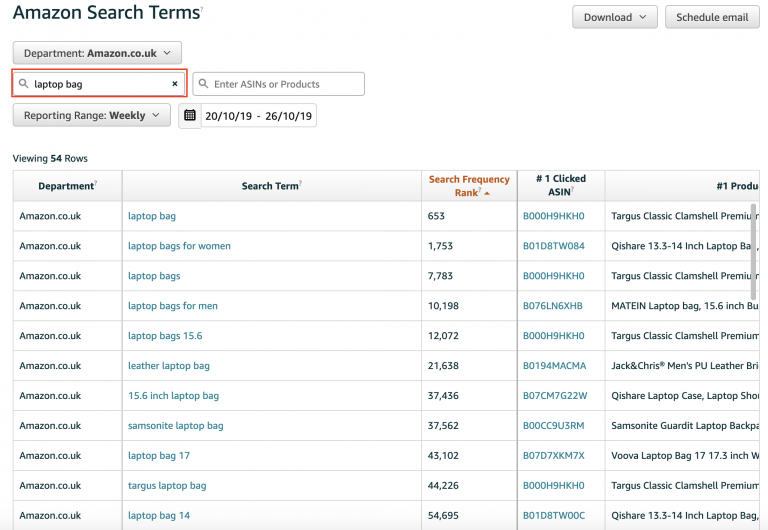Open the calendar date picker icon
The image size is (768, 530).
pyautogui.click(x=190, y=116)
